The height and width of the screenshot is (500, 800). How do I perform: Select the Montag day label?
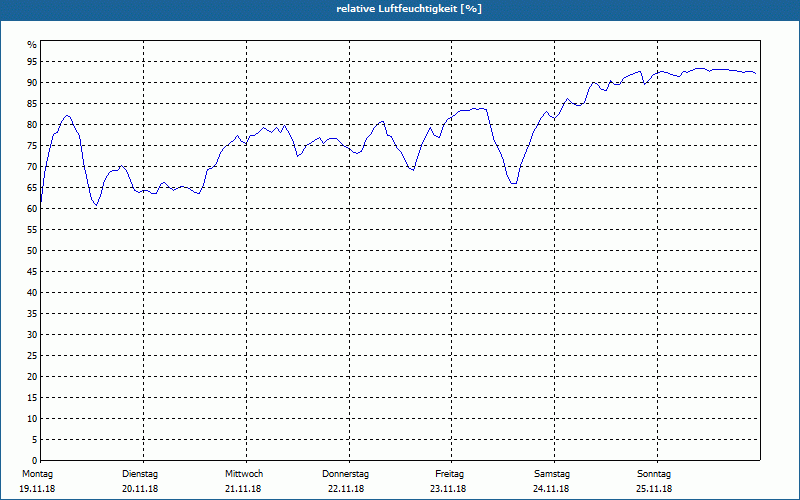pos(37,474)
